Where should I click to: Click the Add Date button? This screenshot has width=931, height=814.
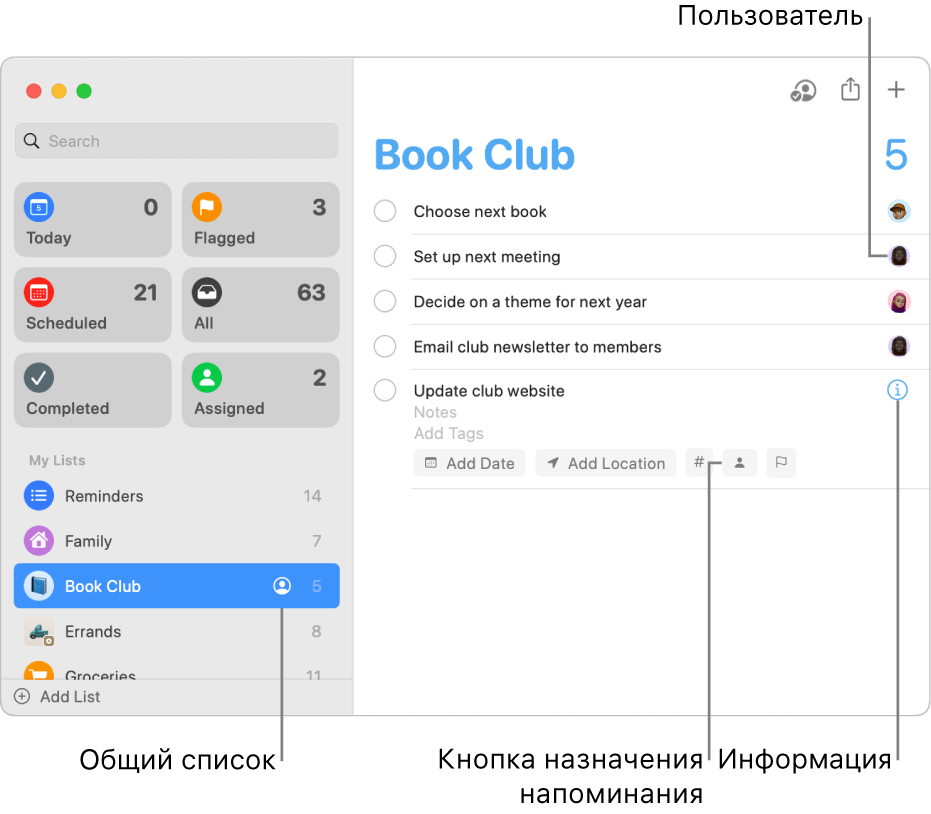click(470, 463)
